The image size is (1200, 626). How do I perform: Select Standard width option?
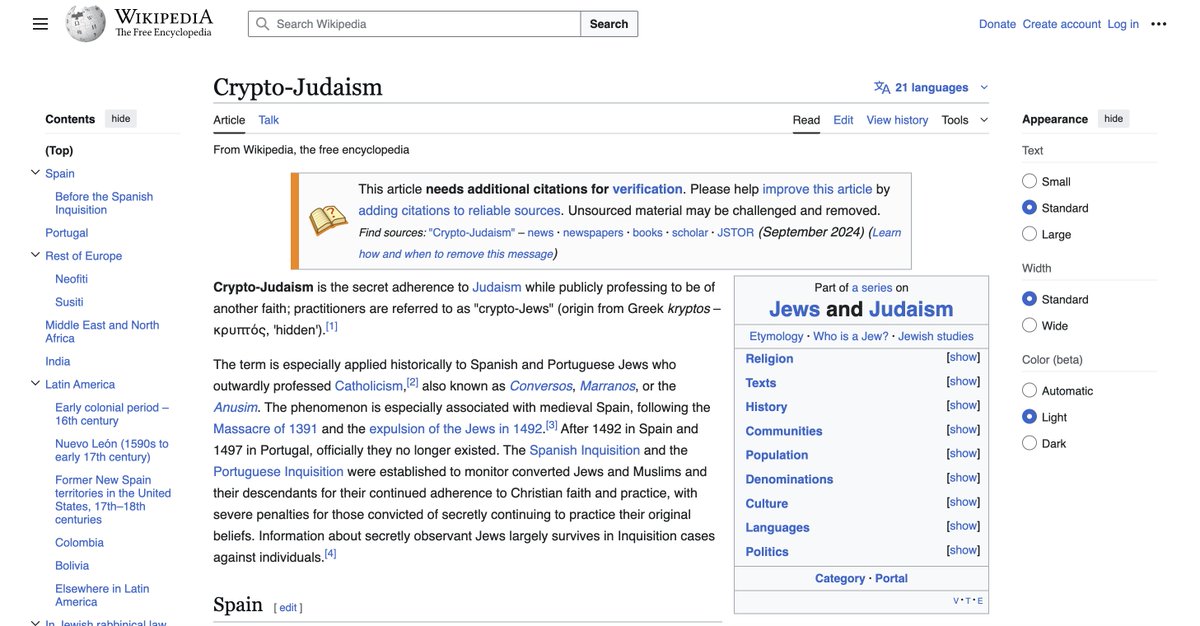click(1029, 299)
